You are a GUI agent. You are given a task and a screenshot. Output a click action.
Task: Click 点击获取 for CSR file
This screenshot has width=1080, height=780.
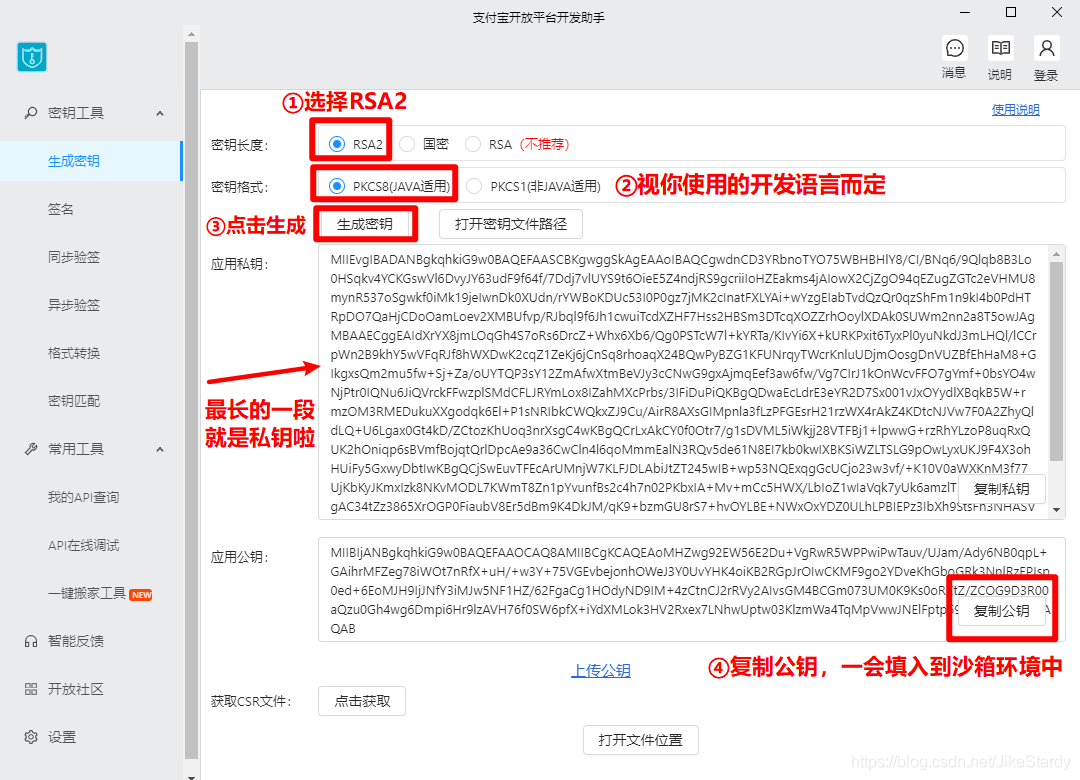362,701
